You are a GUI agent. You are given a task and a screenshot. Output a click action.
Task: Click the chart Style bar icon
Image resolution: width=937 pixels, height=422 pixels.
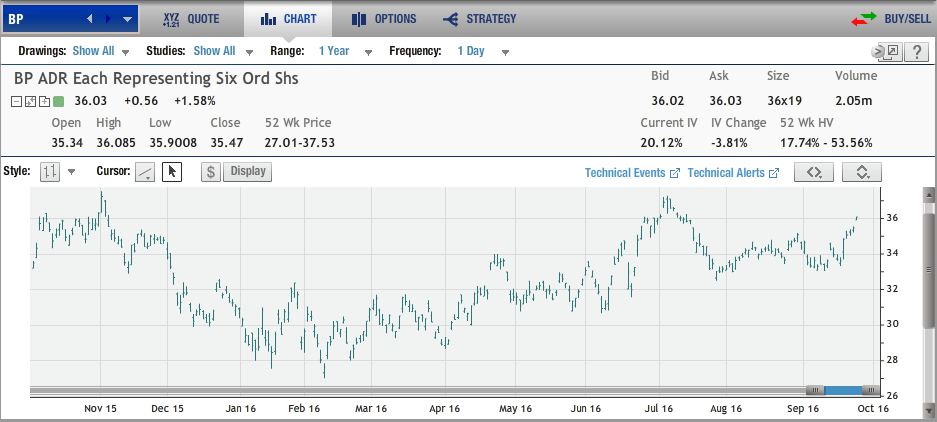pos(50,172)
